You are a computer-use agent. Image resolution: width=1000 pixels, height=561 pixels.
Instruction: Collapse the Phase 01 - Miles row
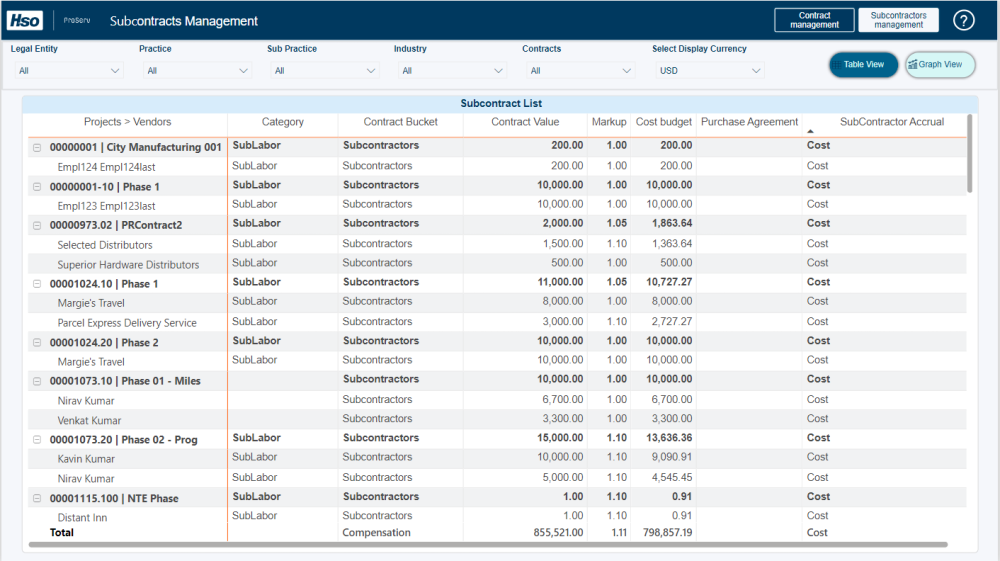[37, 381]
